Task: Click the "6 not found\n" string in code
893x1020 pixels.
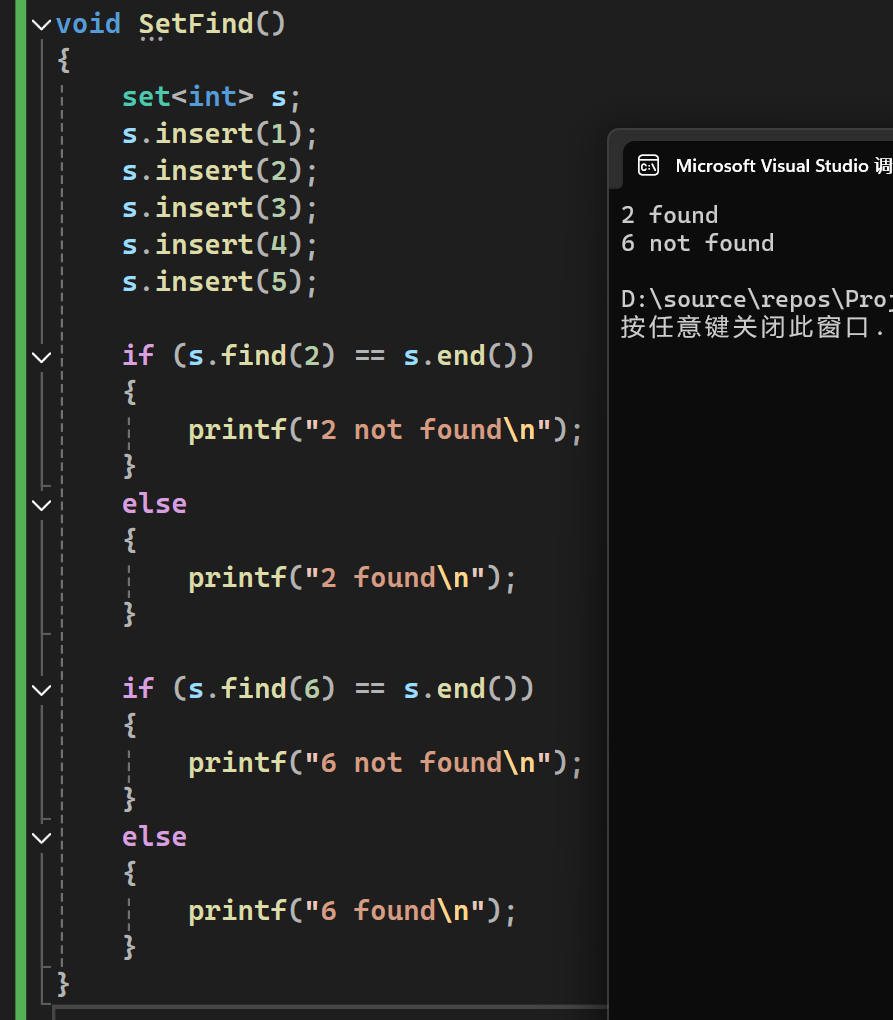Action: (428, 763)
